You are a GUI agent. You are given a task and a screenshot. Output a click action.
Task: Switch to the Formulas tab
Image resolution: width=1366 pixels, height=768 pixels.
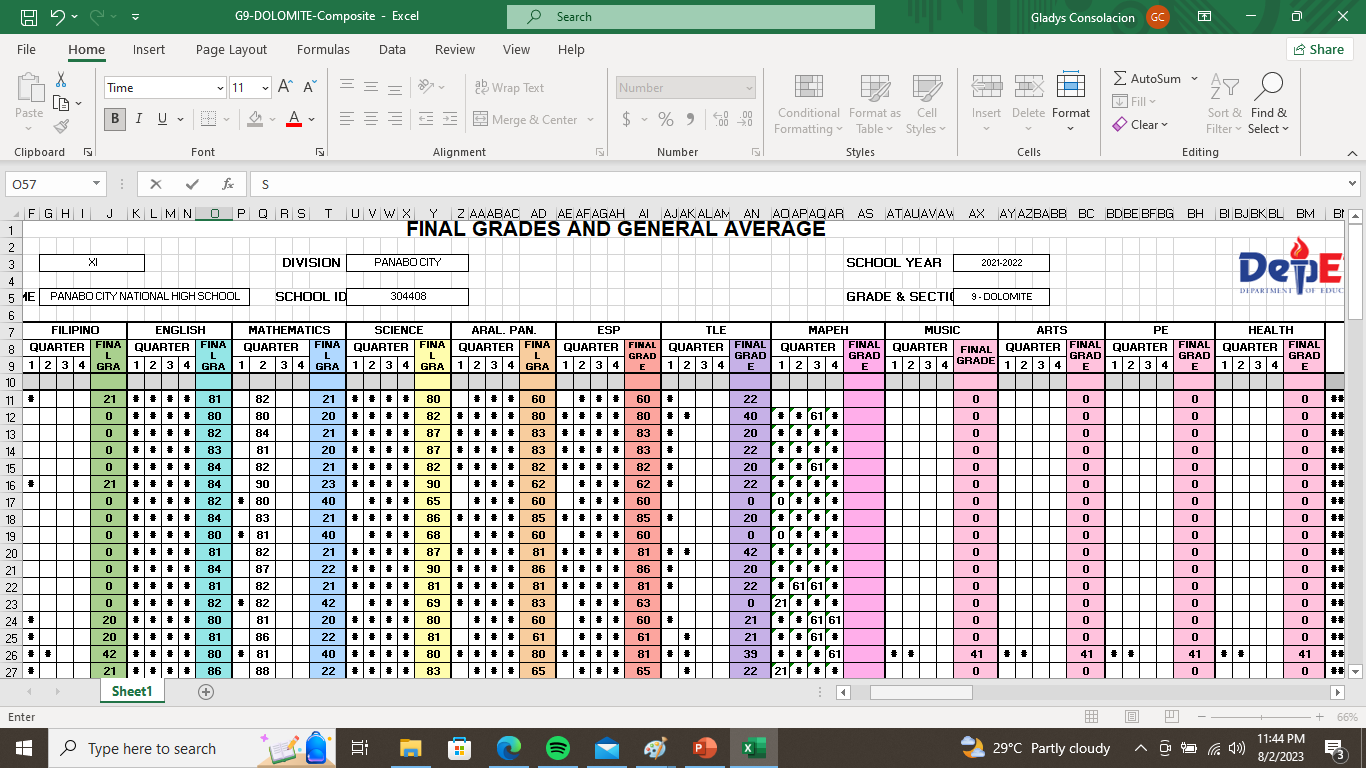point(323,49)
